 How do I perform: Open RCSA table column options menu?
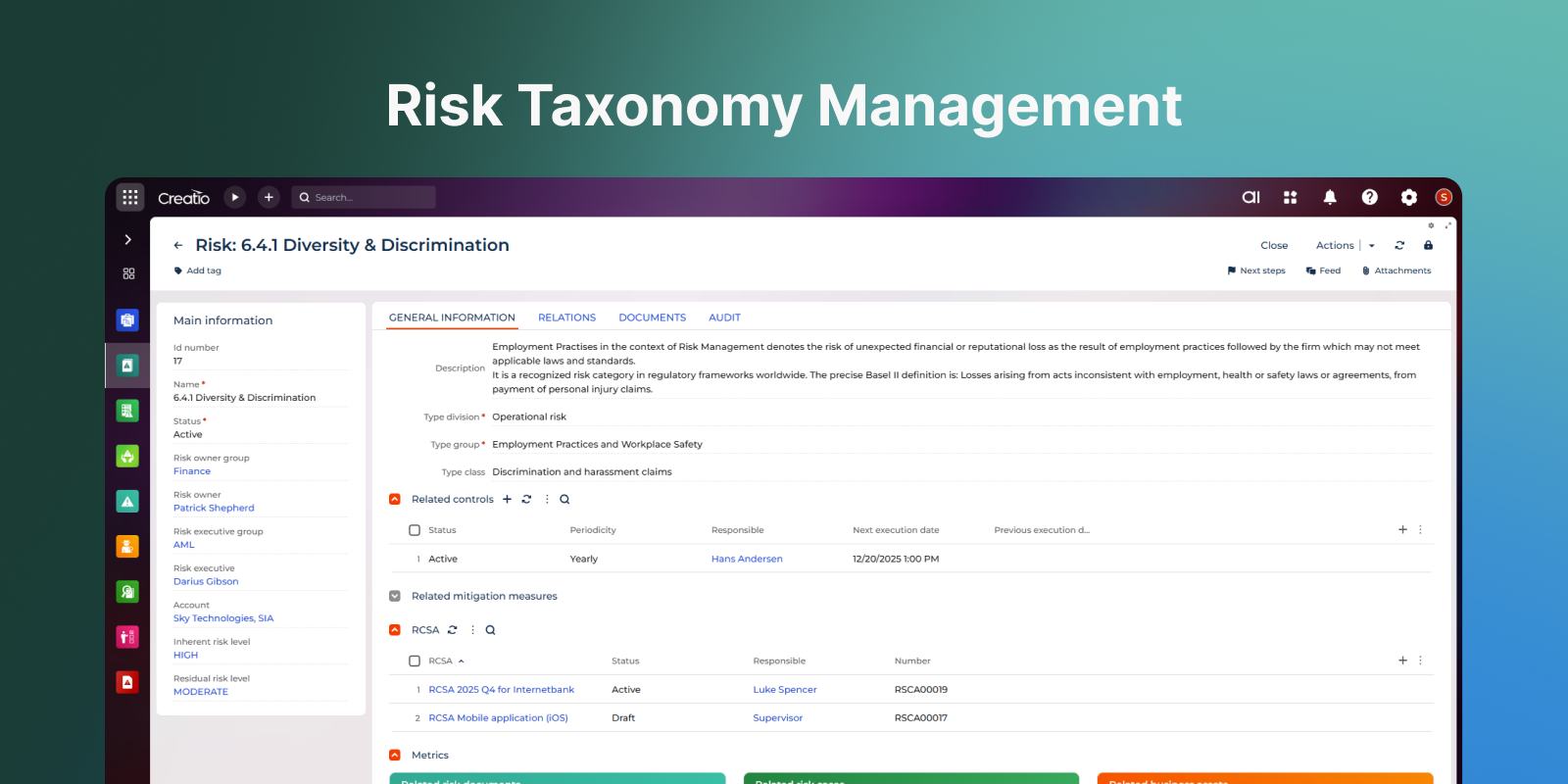(x=1420, y=661)
